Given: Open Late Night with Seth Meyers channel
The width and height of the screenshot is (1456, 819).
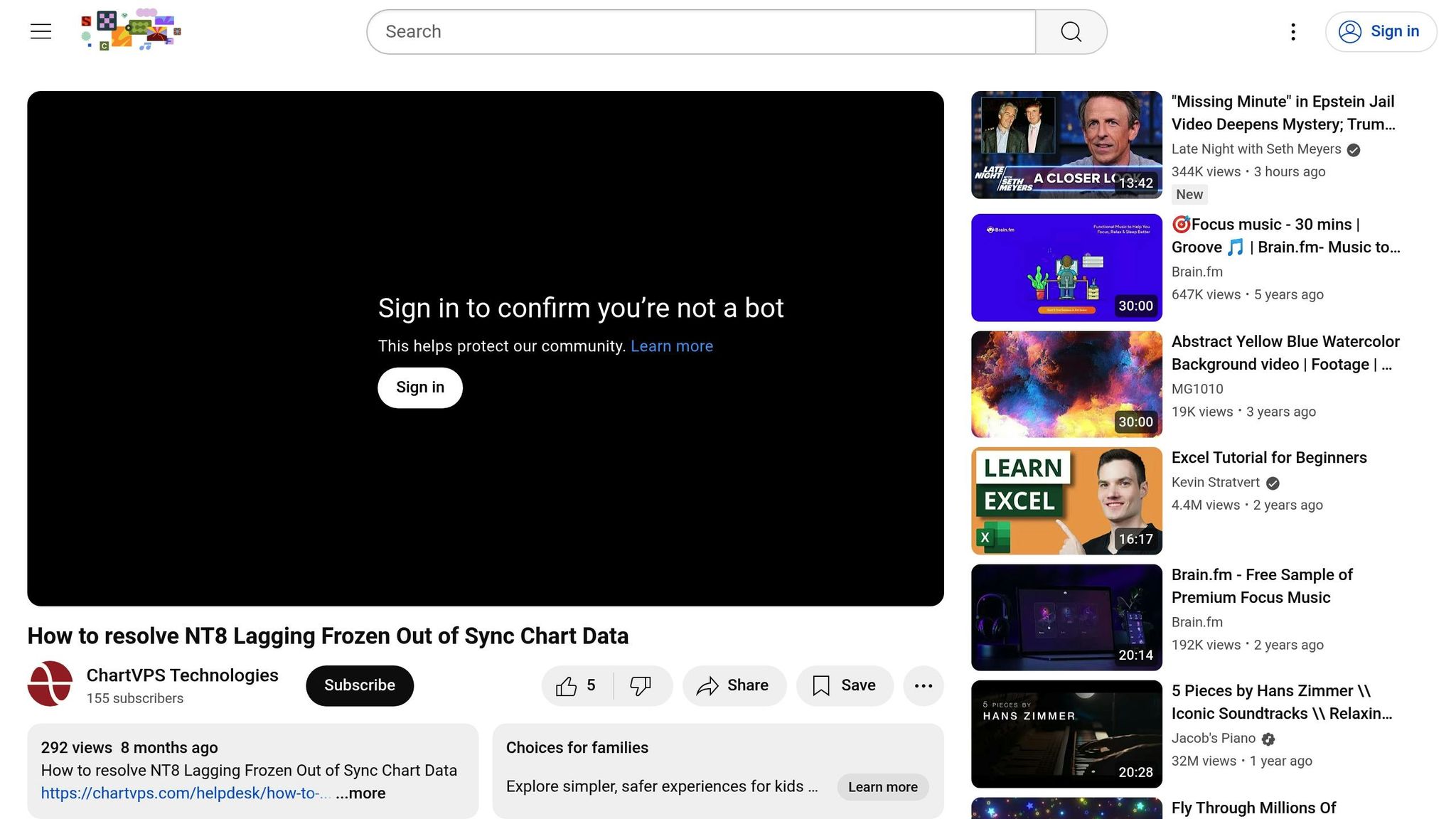Looking at the screenshot, I should coord(1256,149).
